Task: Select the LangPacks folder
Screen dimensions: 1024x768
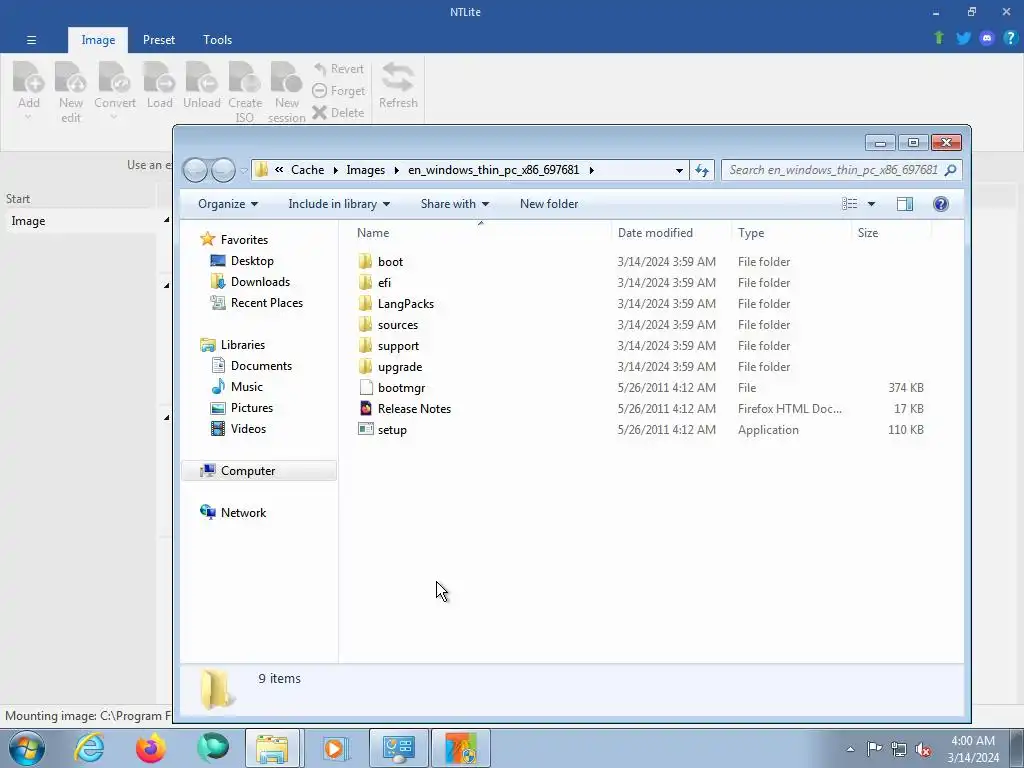Action: pos(406,304)
